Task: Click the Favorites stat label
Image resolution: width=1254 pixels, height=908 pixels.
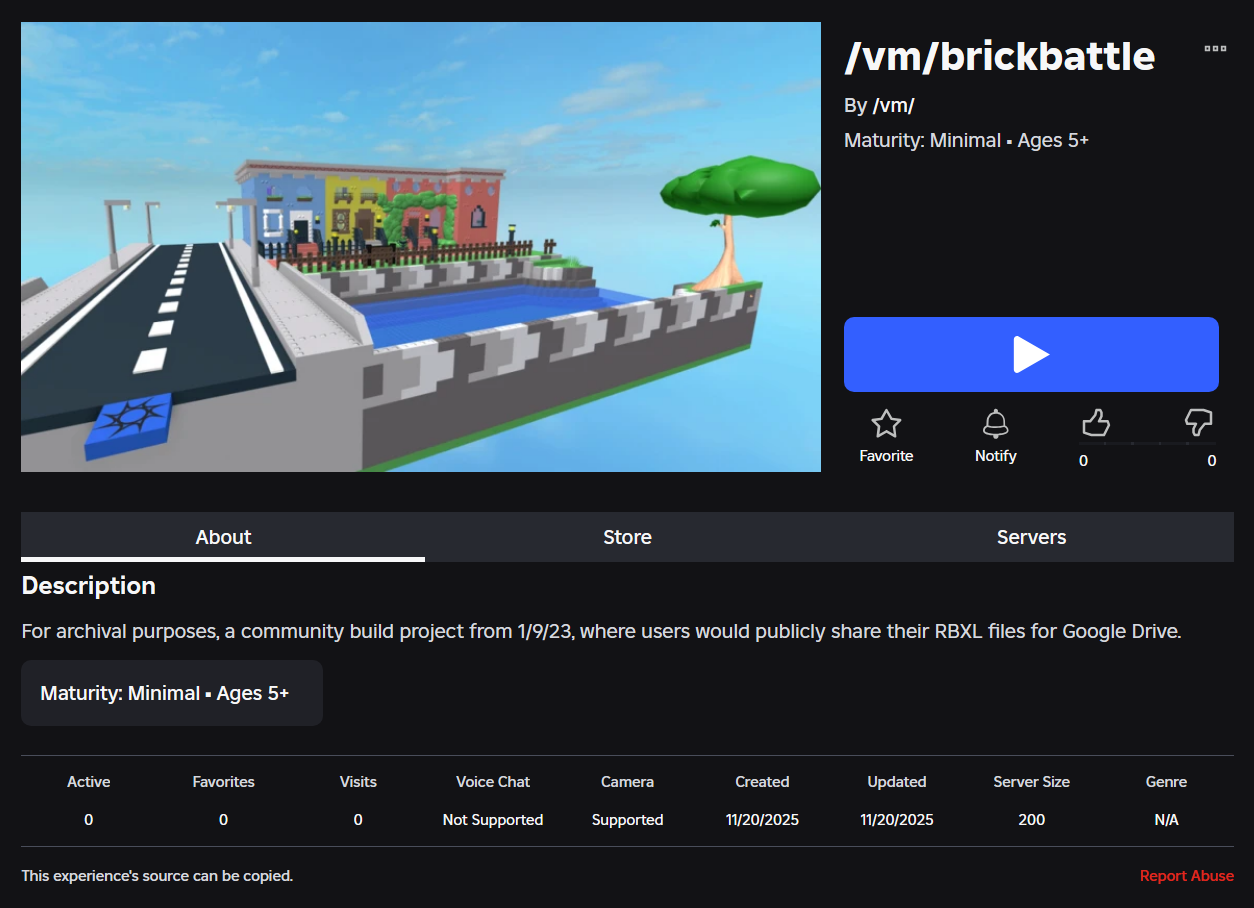Action: click(x=223, y=782)
